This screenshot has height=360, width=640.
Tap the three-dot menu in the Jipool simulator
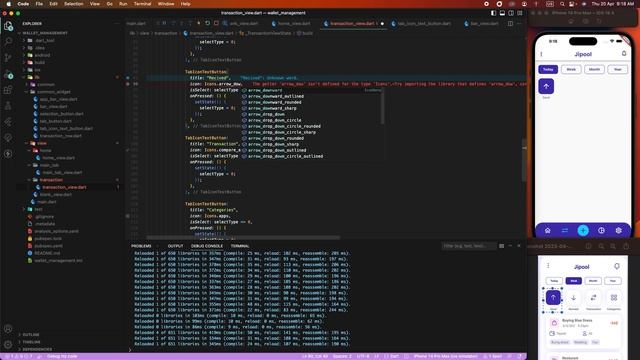(541, 54)
